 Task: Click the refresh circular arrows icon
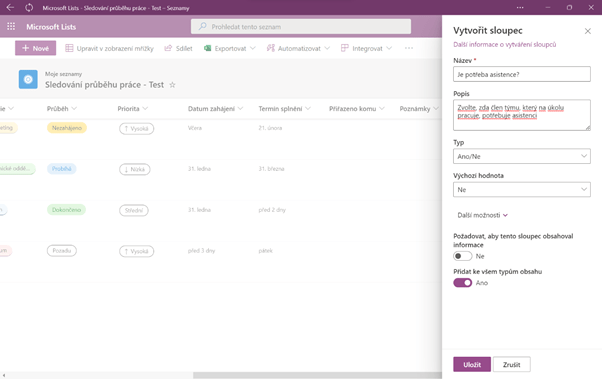(29, 7)
